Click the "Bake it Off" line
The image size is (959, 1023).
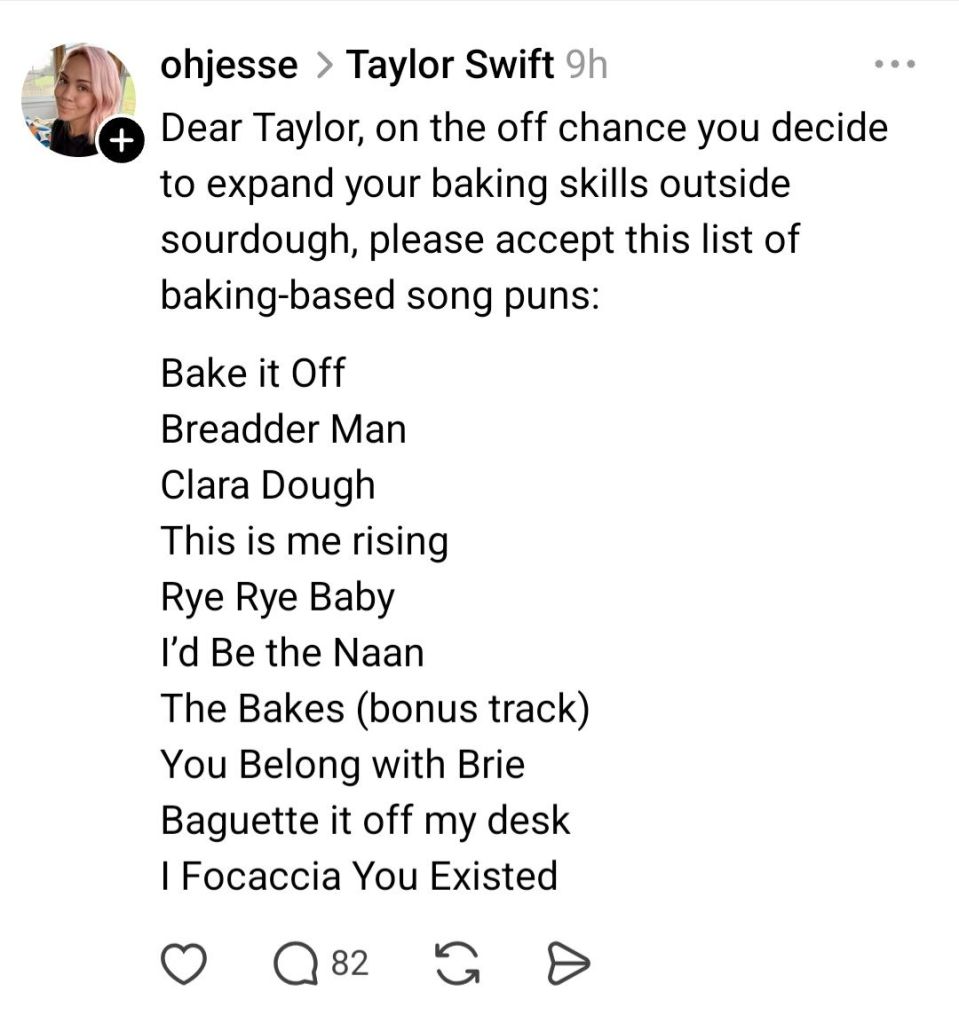[253, 374]
